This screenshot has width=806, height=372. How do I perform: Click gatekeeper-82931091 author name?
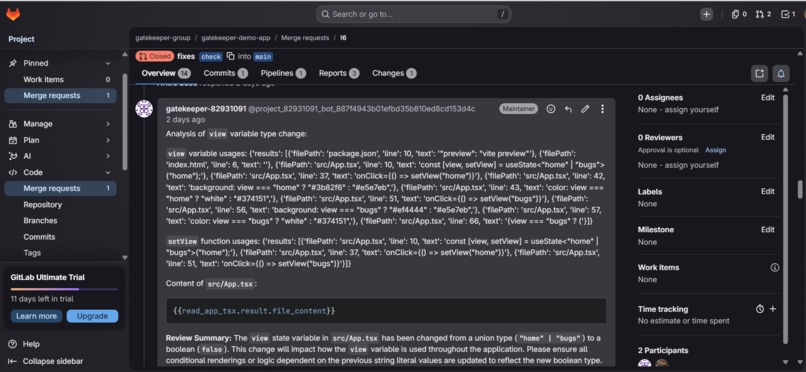point(206,109)
